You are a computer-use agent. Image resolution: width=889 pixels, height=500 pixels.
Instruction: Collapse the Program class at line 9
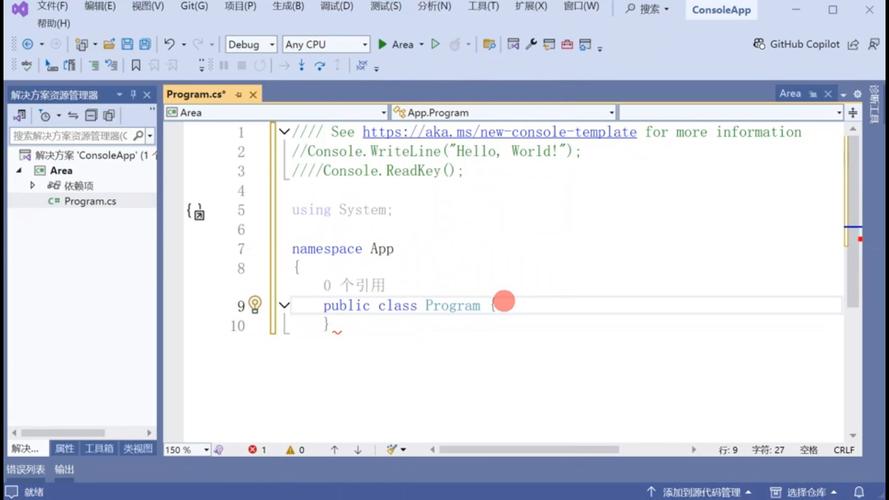pyautogui.click(x=284, y=305)
